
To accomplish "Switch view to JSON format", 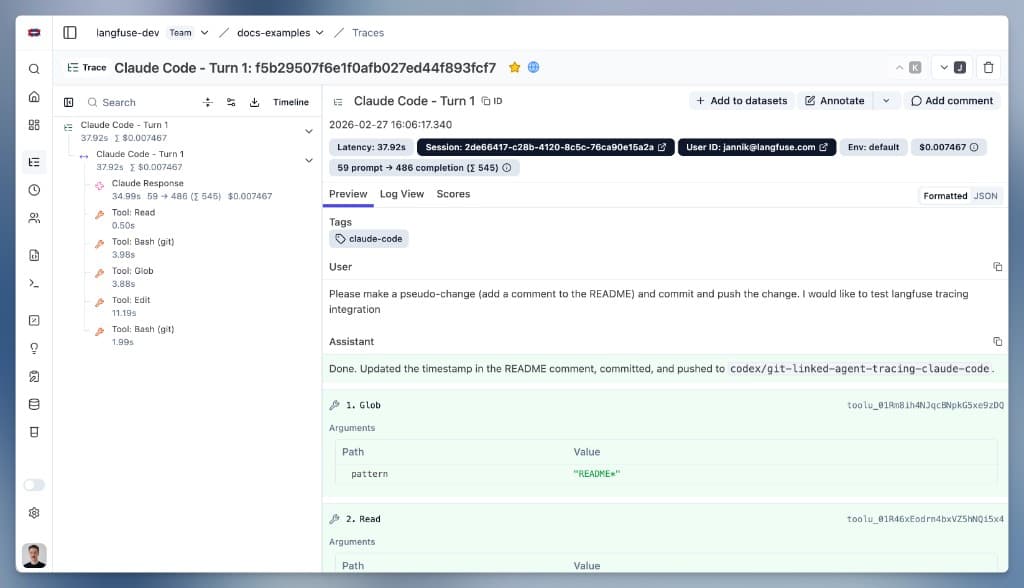I will coord(985,196).
